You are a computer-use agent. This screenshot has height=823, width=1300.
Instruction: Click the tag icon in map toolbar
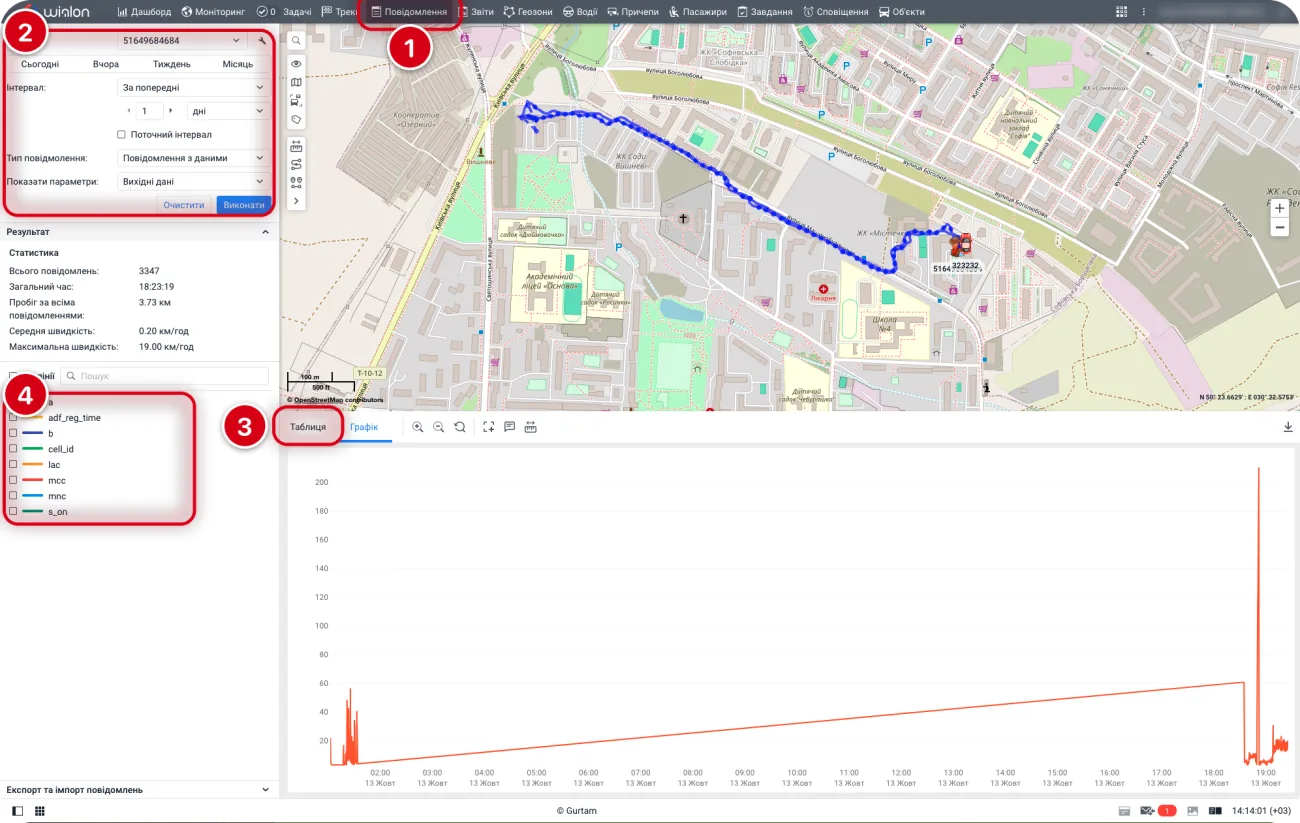(x=296, y=119)
